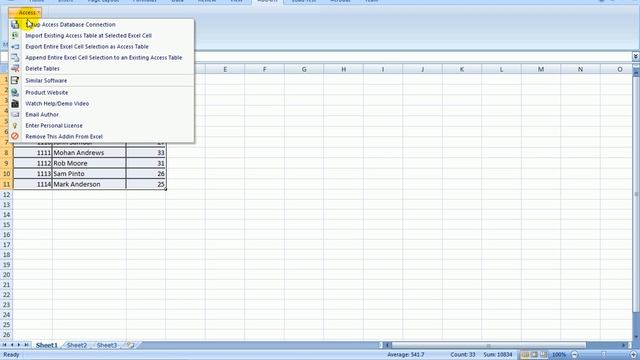Click the cell with value 1112
The width and height of the screenshot is (640, 360).
click(x=33, y=163)
